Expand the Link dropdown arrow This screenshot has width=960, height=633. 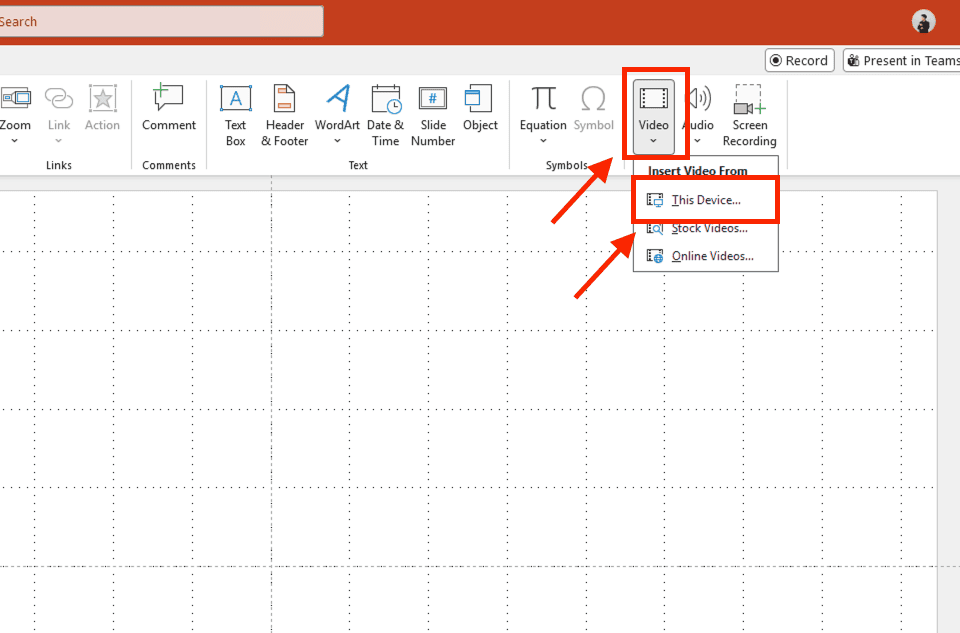pyautogui.click(x=59, y=141)
